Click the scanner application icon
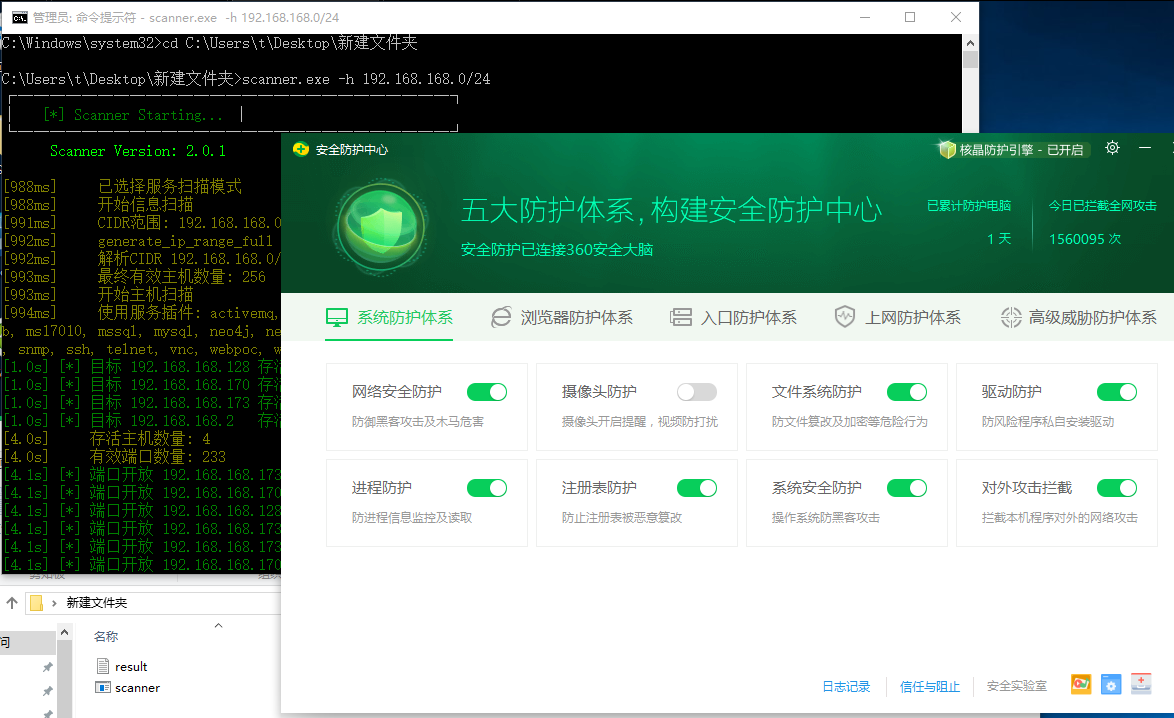This screenshot has height=718, width=1174. (x=103, y=687)
